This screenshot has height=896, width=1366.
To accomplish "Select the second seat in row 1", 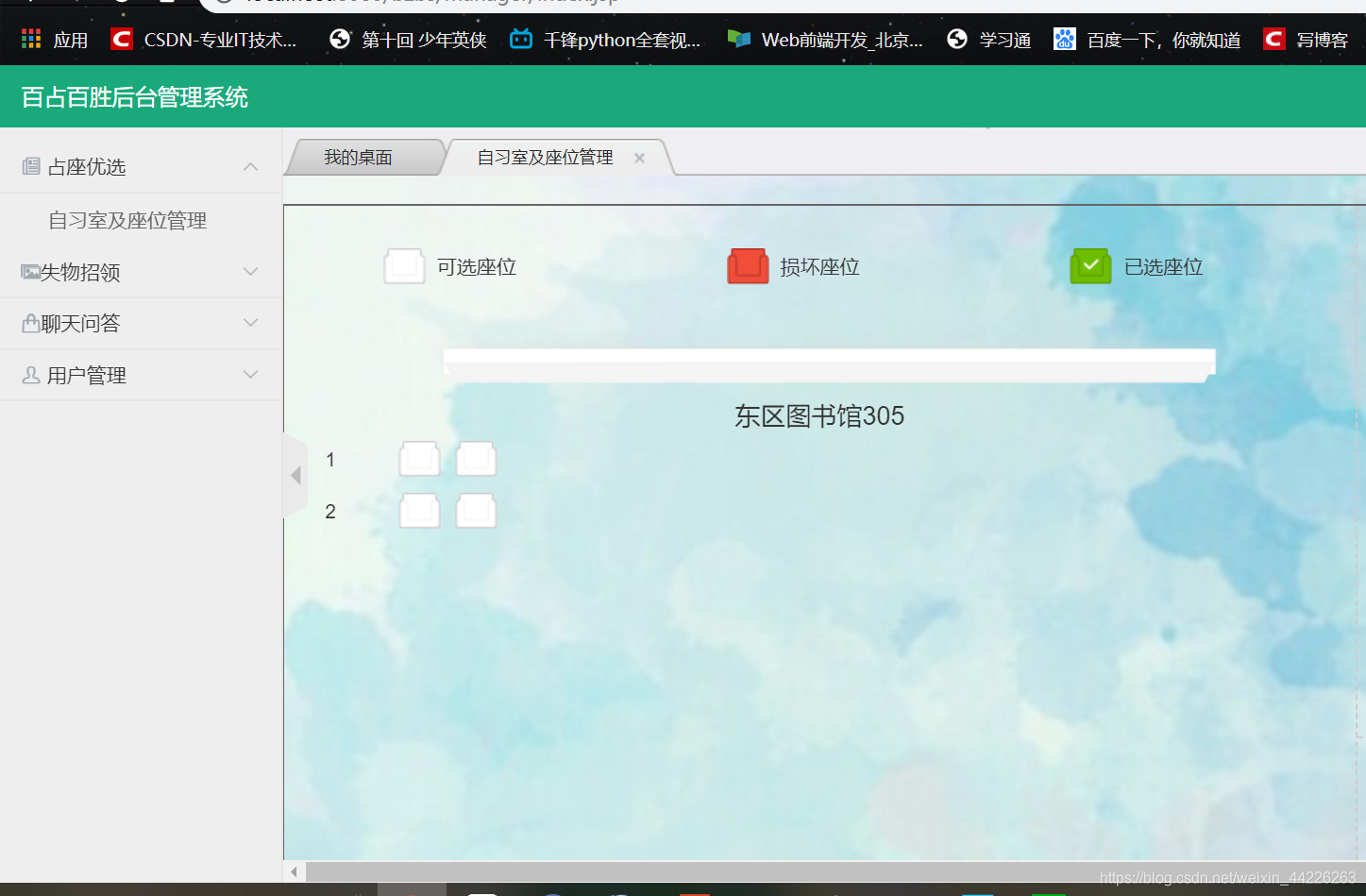I will [x=476, y=459].
